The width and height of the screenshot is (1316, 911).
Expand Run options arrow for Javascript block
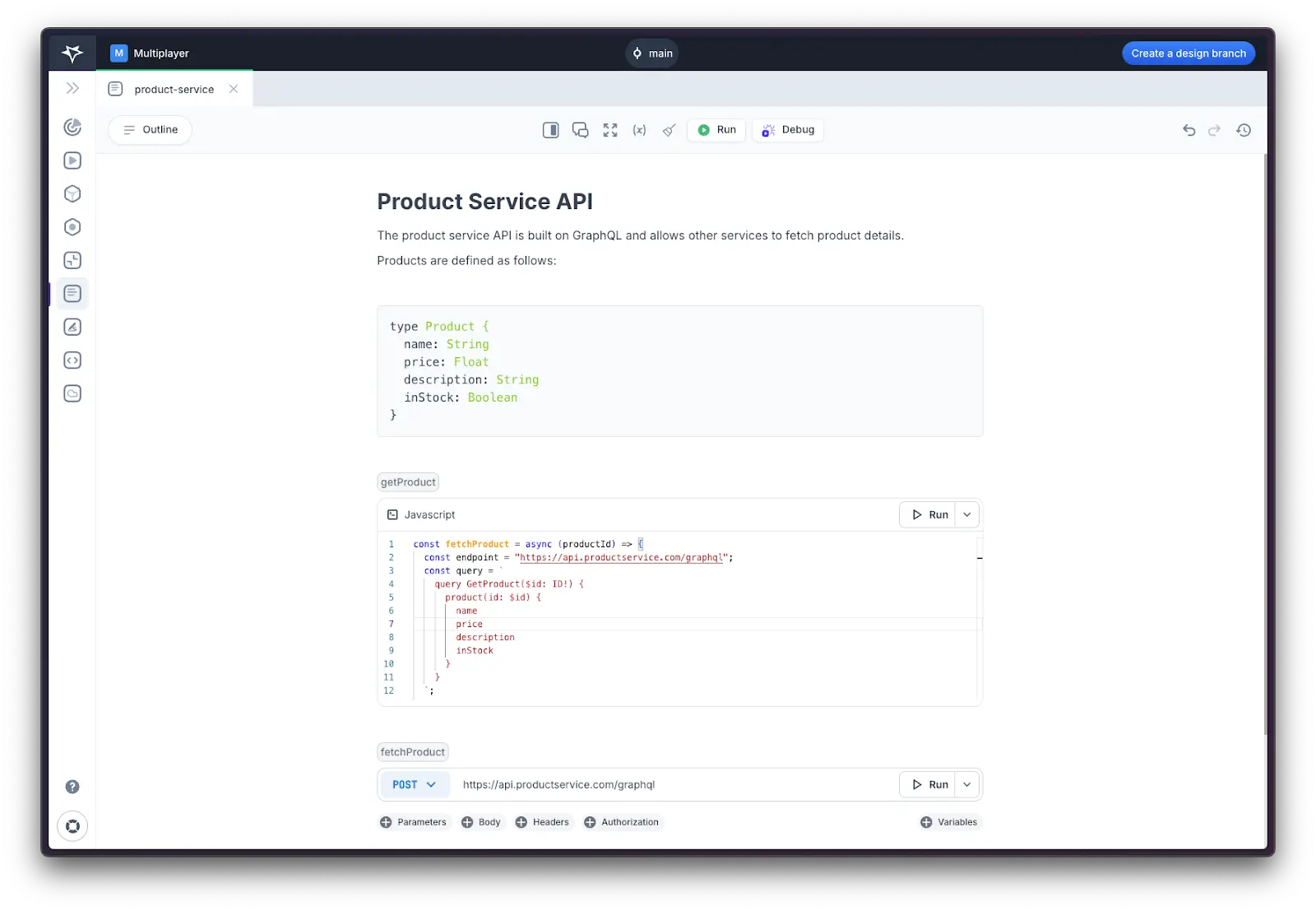tap(967, 514)
